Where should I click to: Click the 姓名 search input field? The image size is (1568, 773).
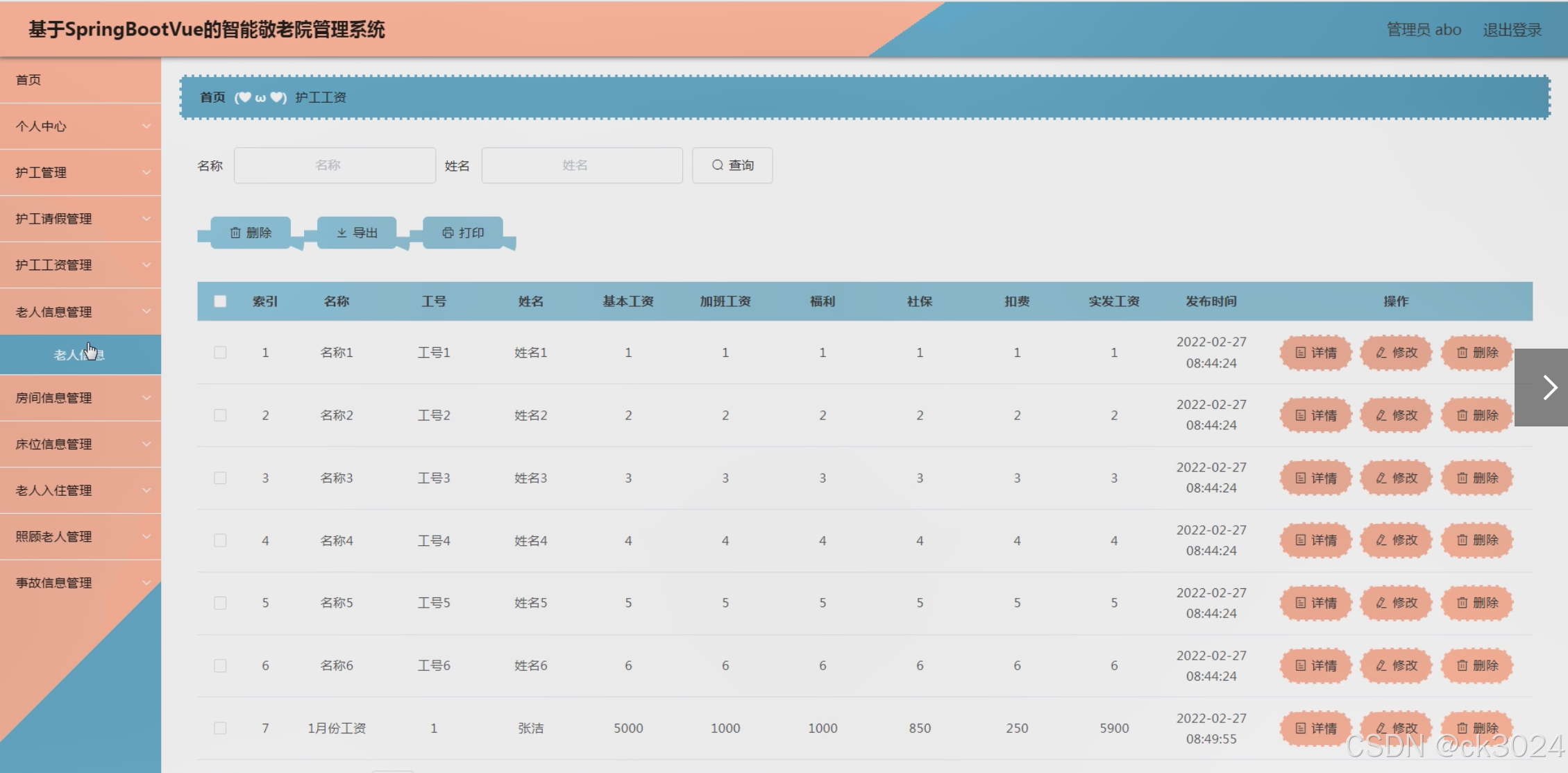tap(582, 165)
